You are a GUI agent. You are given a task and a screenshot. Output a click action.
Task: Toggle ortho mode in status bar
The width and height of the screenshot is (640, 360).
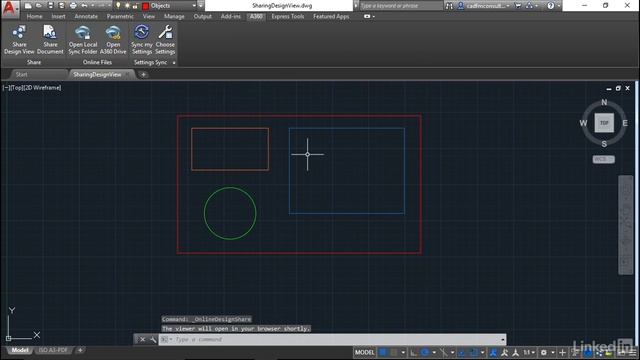413,353
